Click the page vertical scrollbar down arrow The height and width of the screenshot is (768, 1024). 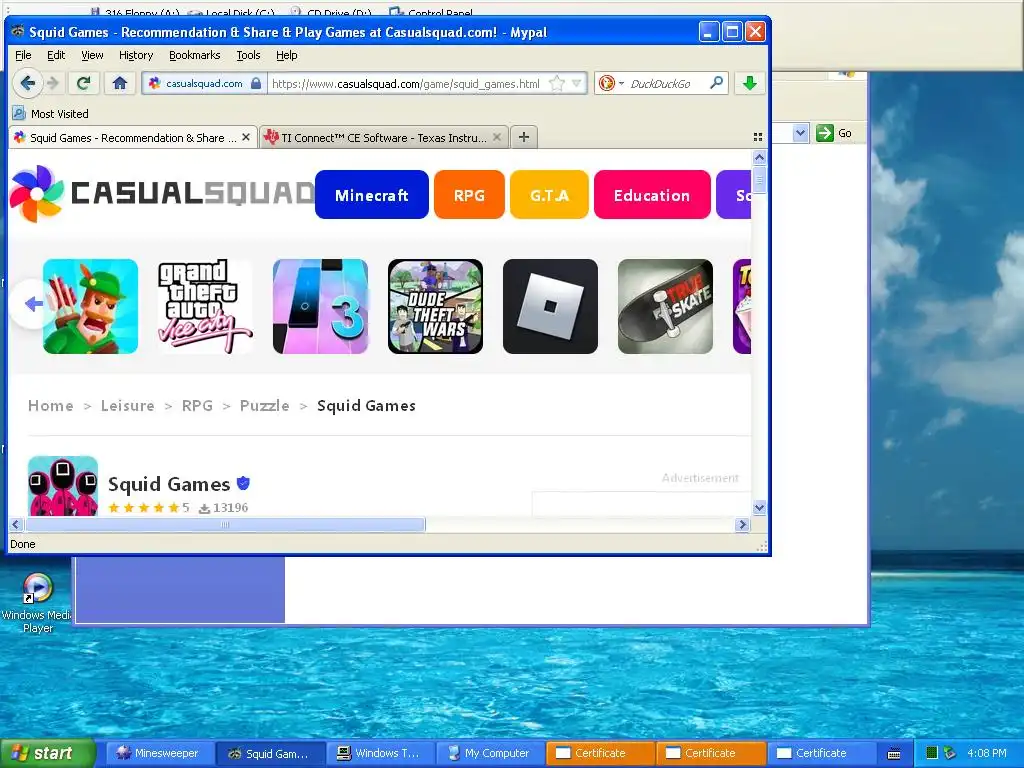pyautogui.click(x=759, y=507)
